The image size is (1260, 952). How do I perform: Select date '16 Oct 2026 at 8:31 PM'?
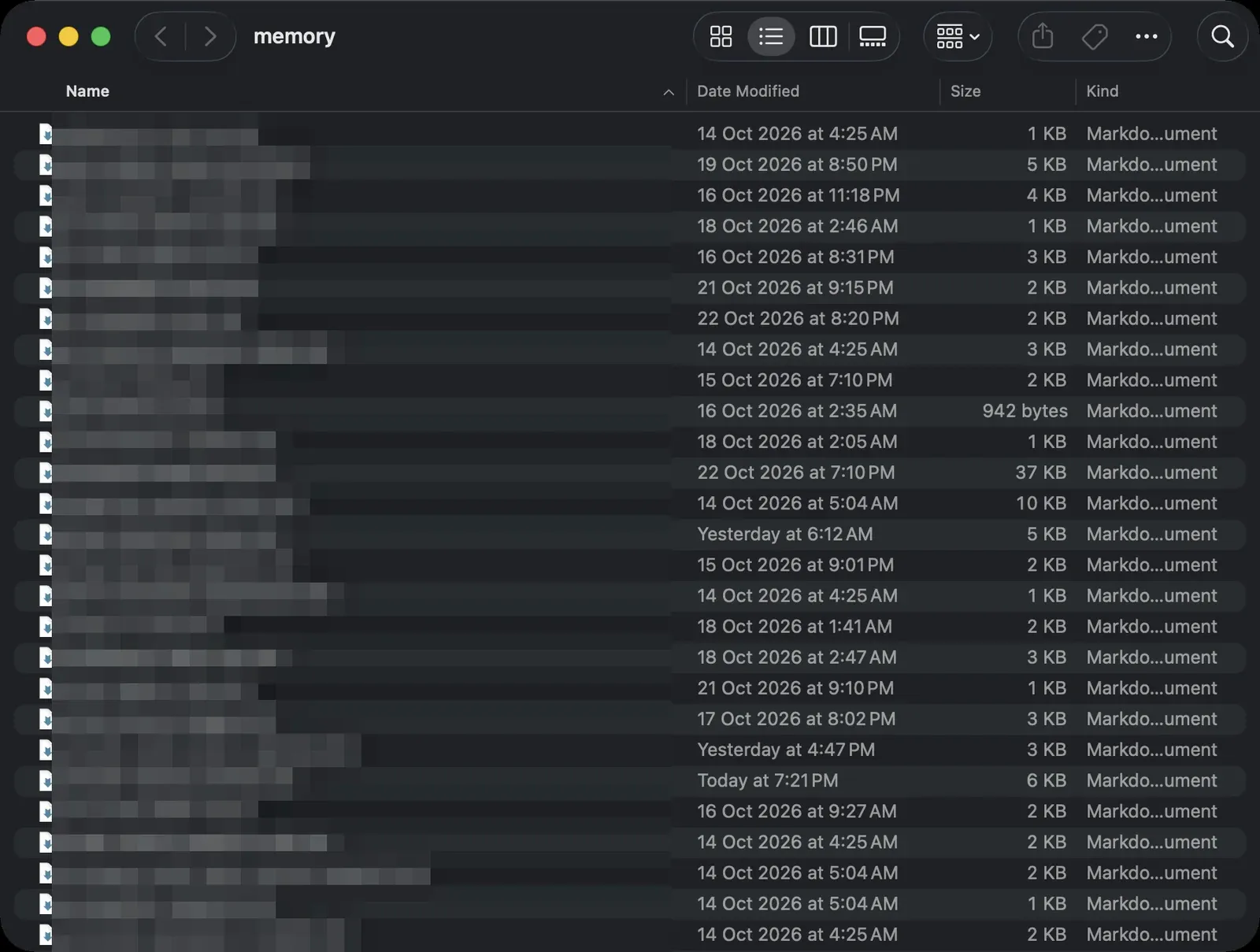click(795, 257)
